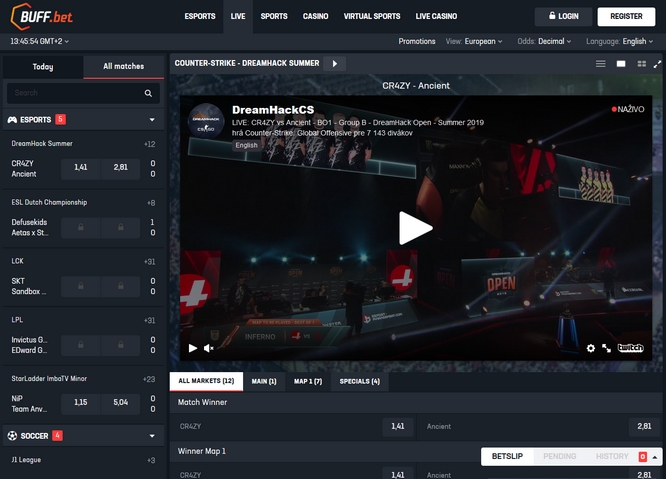Viewport: 666px width, 479px height.
Task: Click the Login button
Action: pyautogui.click(x=564, y=16)
